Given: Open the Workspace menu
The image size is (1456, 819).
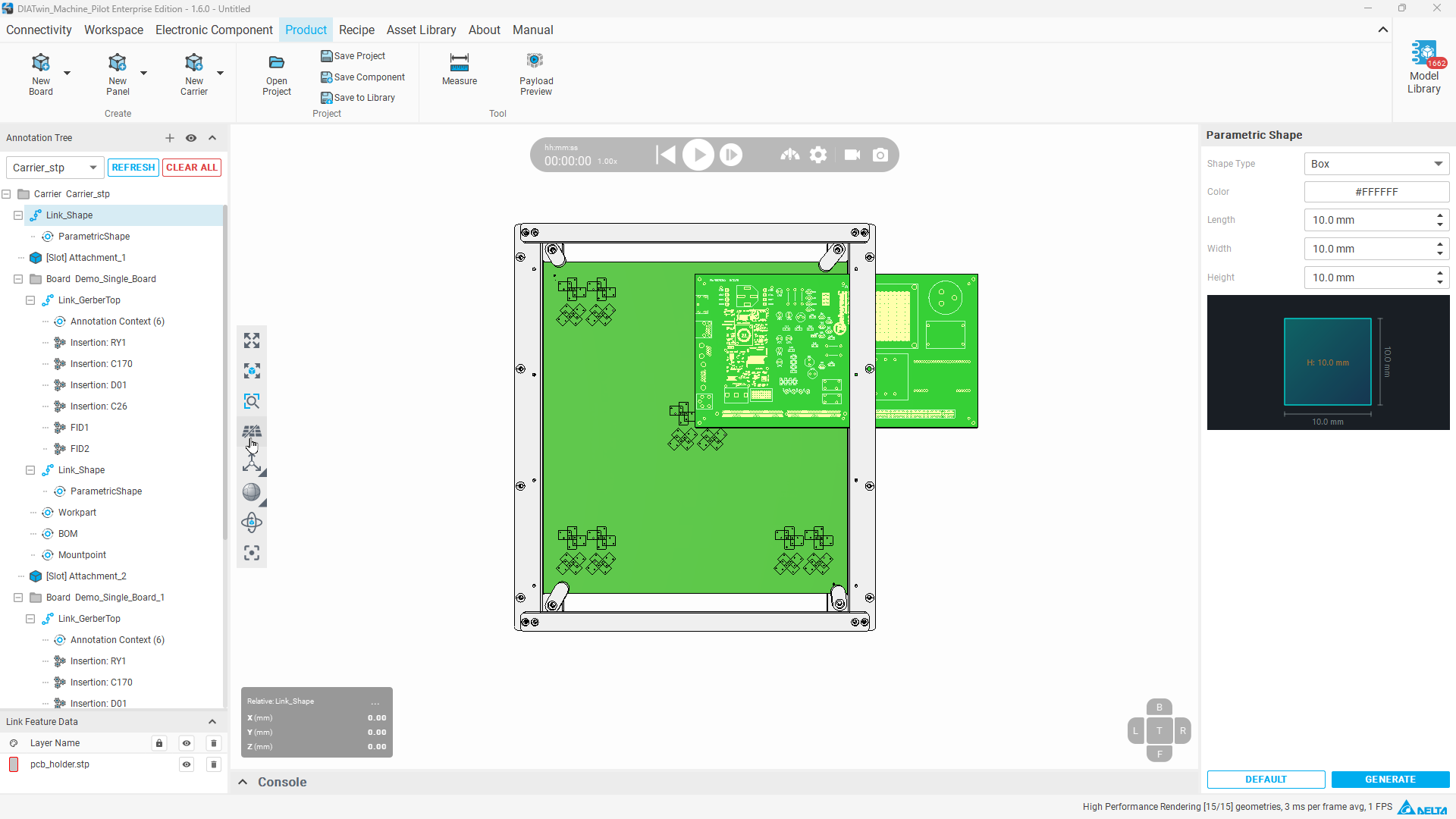Looking at the screenshot, I should click(114, 30).
